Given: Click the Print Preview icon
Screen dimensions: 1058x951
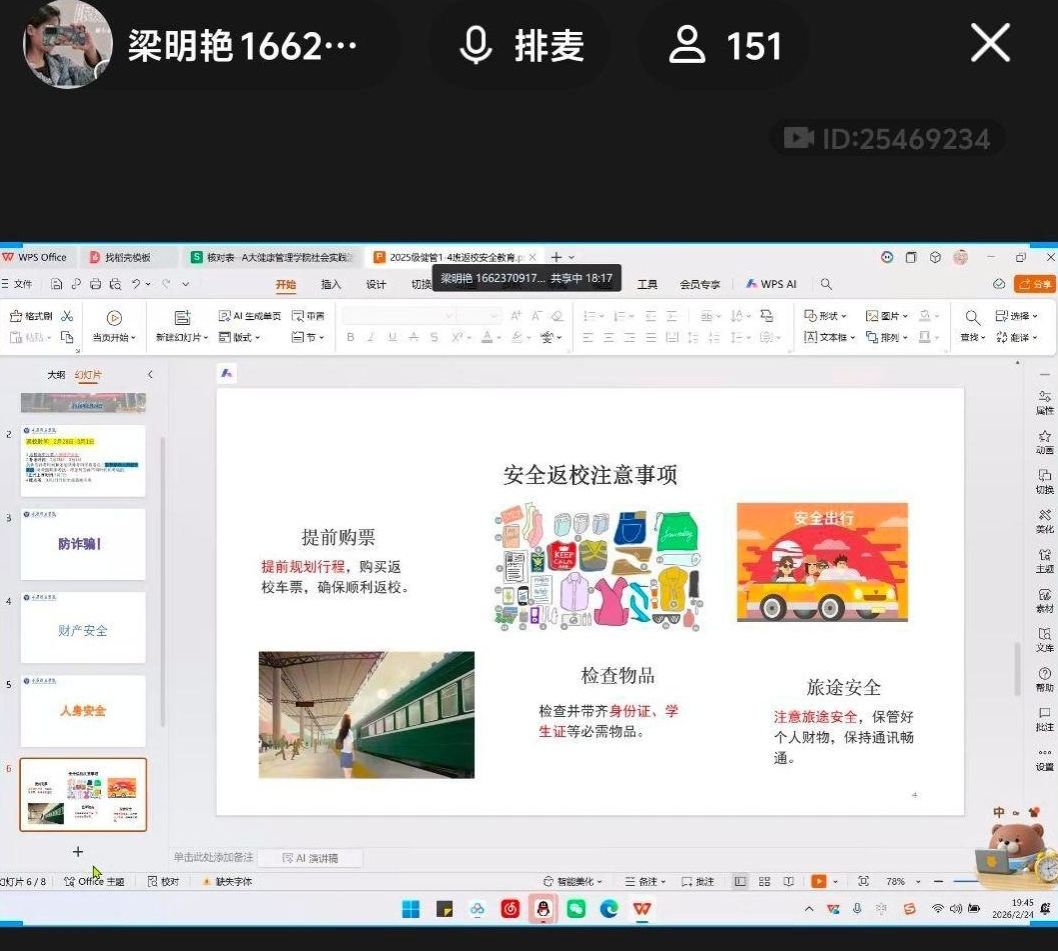Looking at the screenshot, I should click(x=115, y=284).
